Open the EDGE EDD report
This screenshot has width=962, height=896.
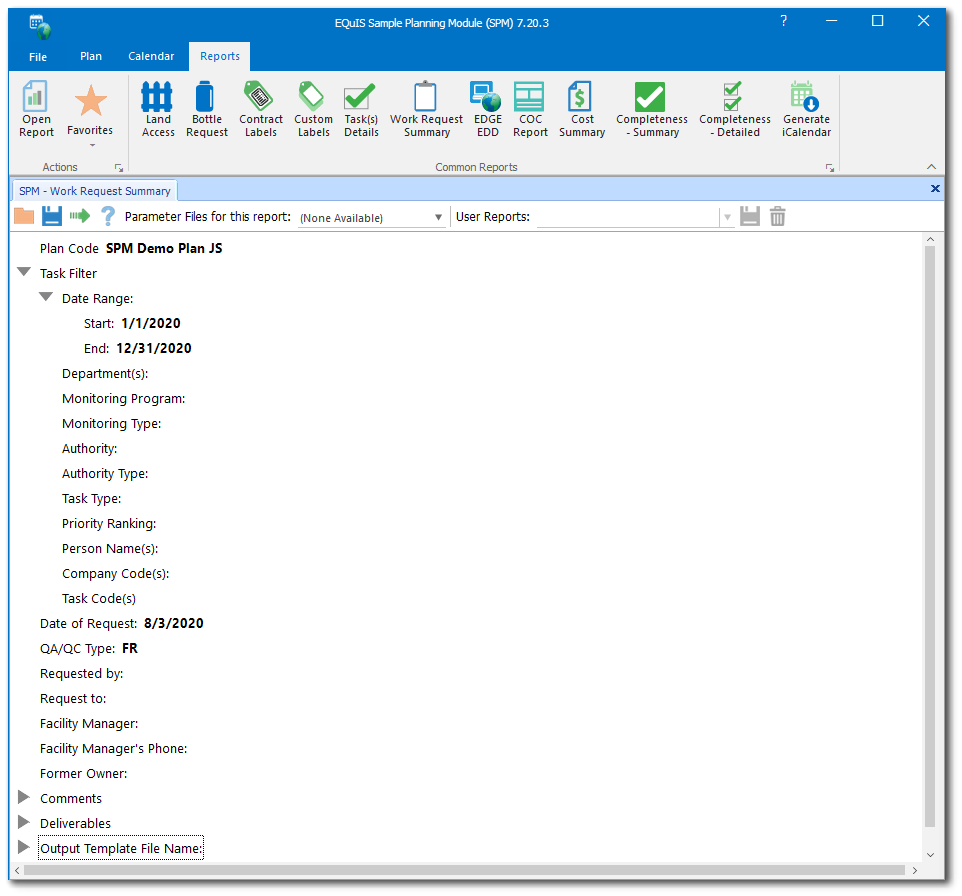pos(487,108)
